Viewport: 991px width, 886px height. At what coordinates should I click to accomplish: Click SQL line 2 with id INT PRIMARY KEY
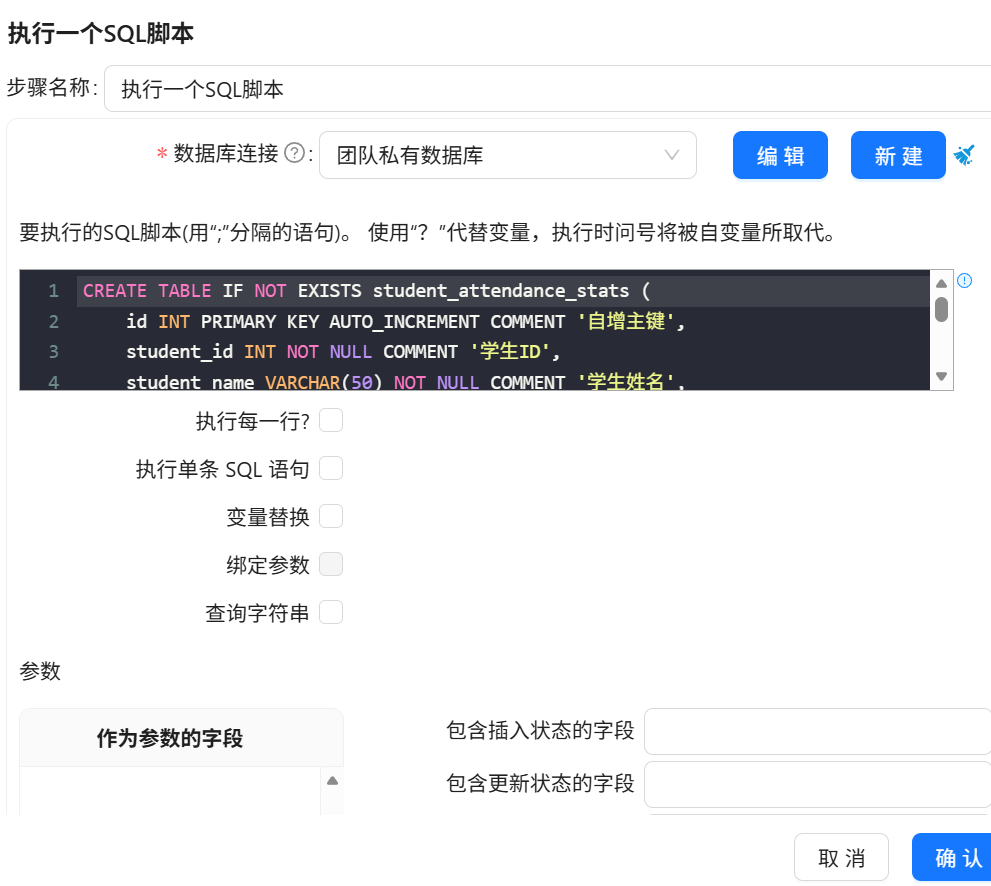tap(405, 321)
